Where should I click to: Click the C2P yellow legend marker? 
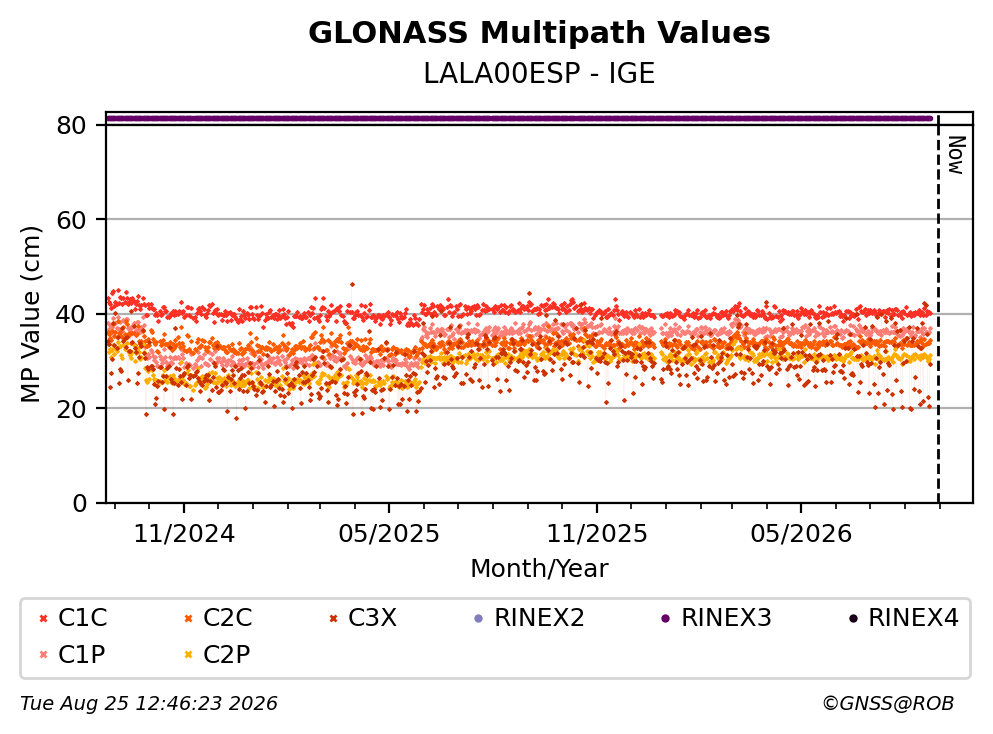(x=188, y=655)
